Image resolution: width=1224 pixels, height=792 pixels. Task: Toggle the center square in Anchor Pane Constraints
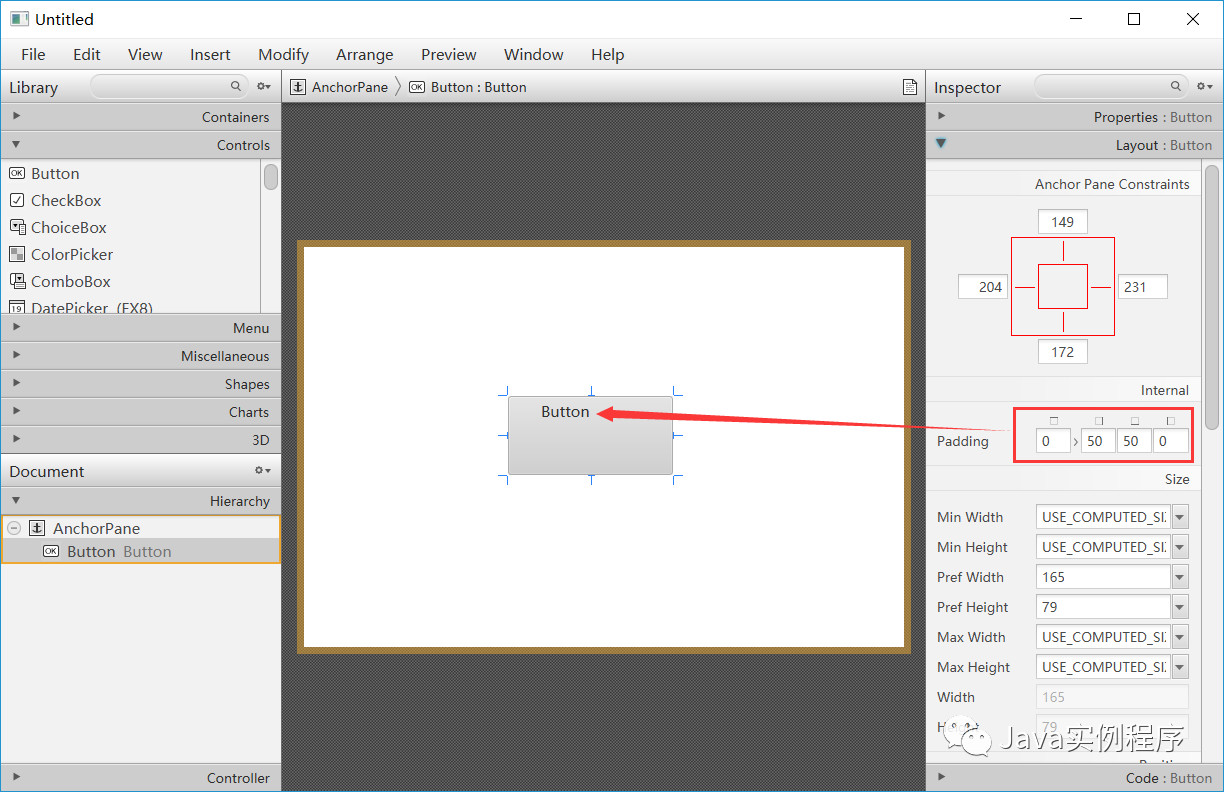click(1062, 286)
